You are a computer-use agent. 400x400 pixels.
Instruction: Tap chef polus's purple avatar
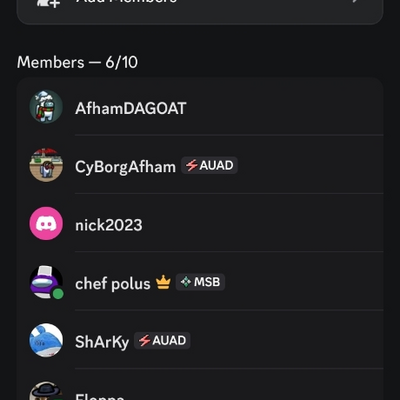click(x=46, y=282)
